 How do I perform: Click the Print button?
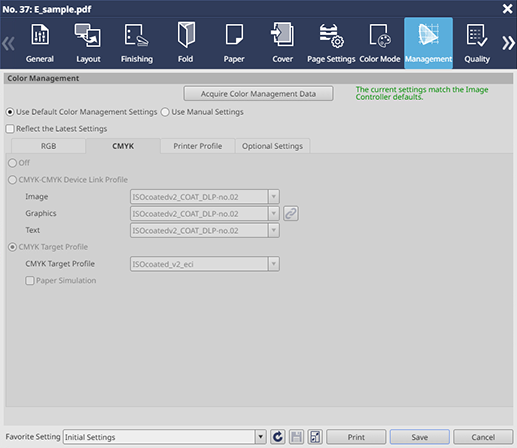click(x=356, y=437)
